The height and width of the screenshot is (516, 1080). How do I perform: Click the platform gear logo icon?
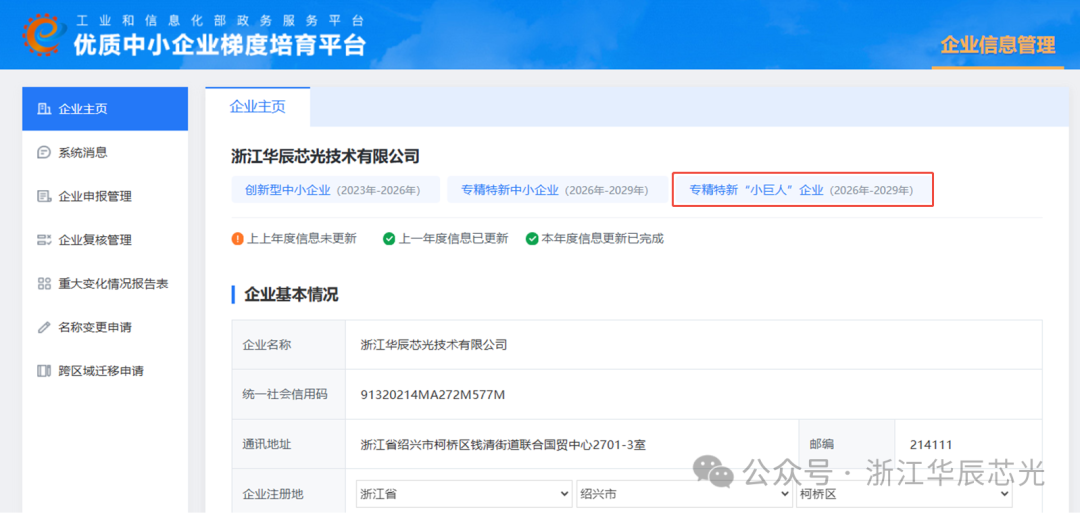click(x=46, y=33)
